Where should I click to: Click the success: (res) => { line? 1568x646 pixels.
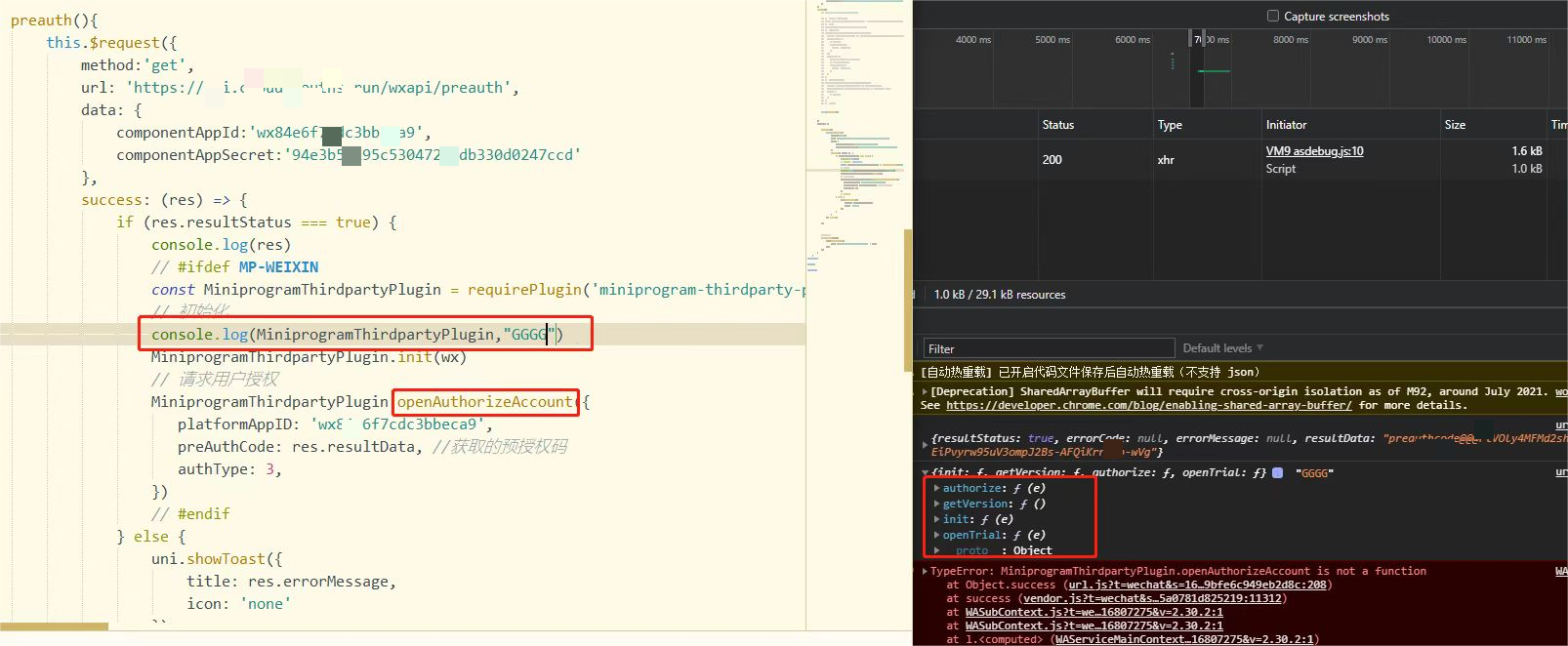(x=164, y=199)
